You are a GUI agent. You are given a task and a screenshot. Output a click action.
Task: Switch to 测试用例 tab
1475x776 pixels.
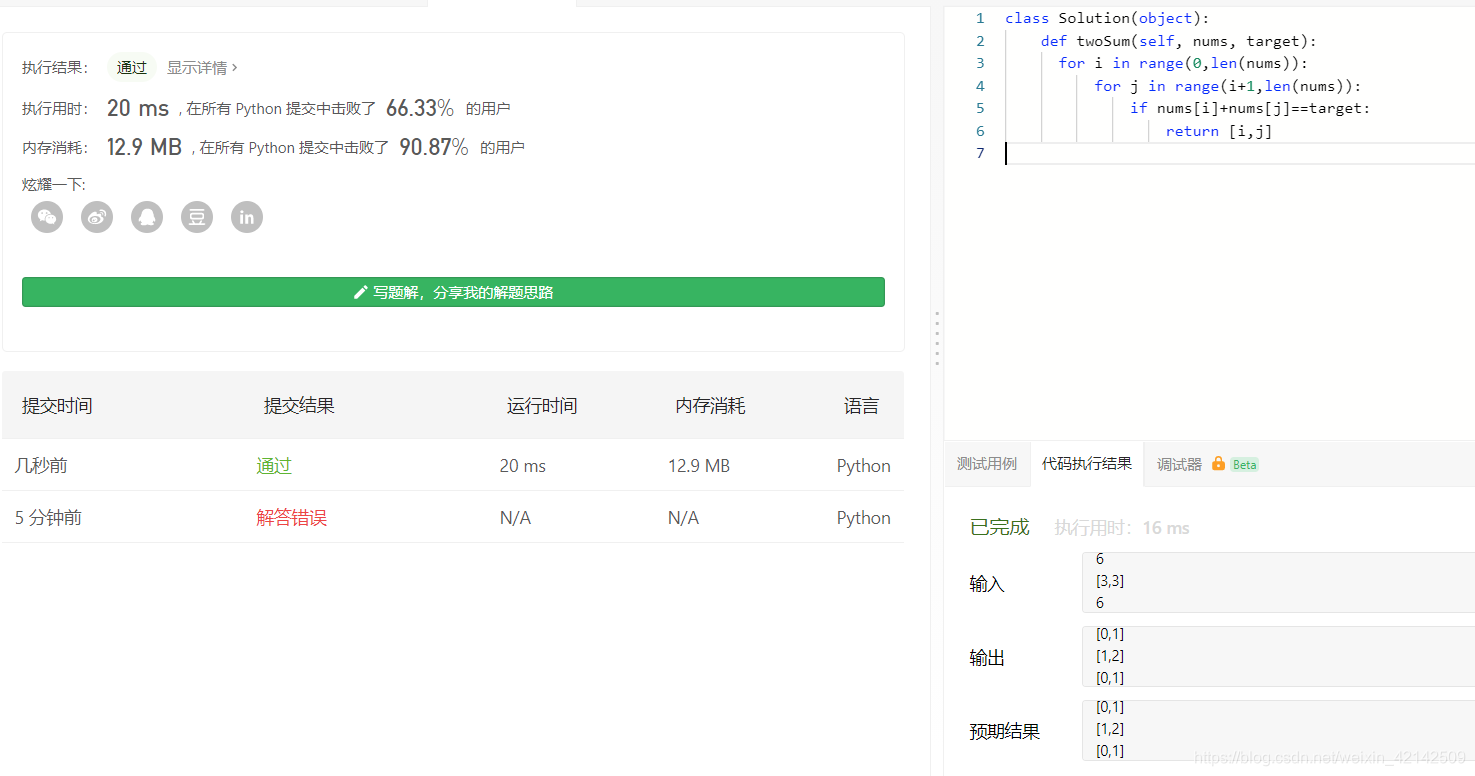click(x=986, y=464)
